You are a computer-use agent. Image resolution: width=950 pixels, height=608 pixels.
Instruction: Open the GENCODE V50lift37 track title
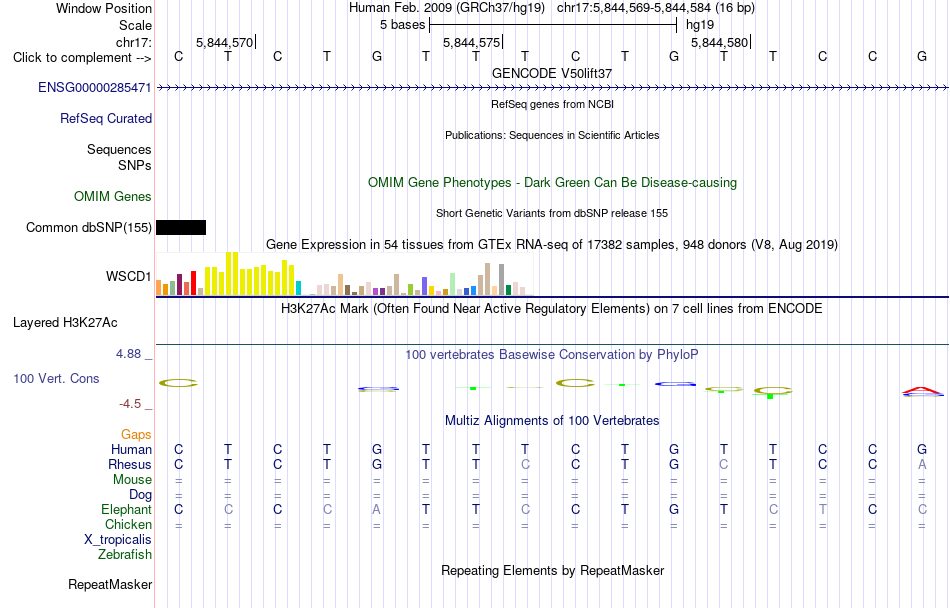click(x=552, y=73)
